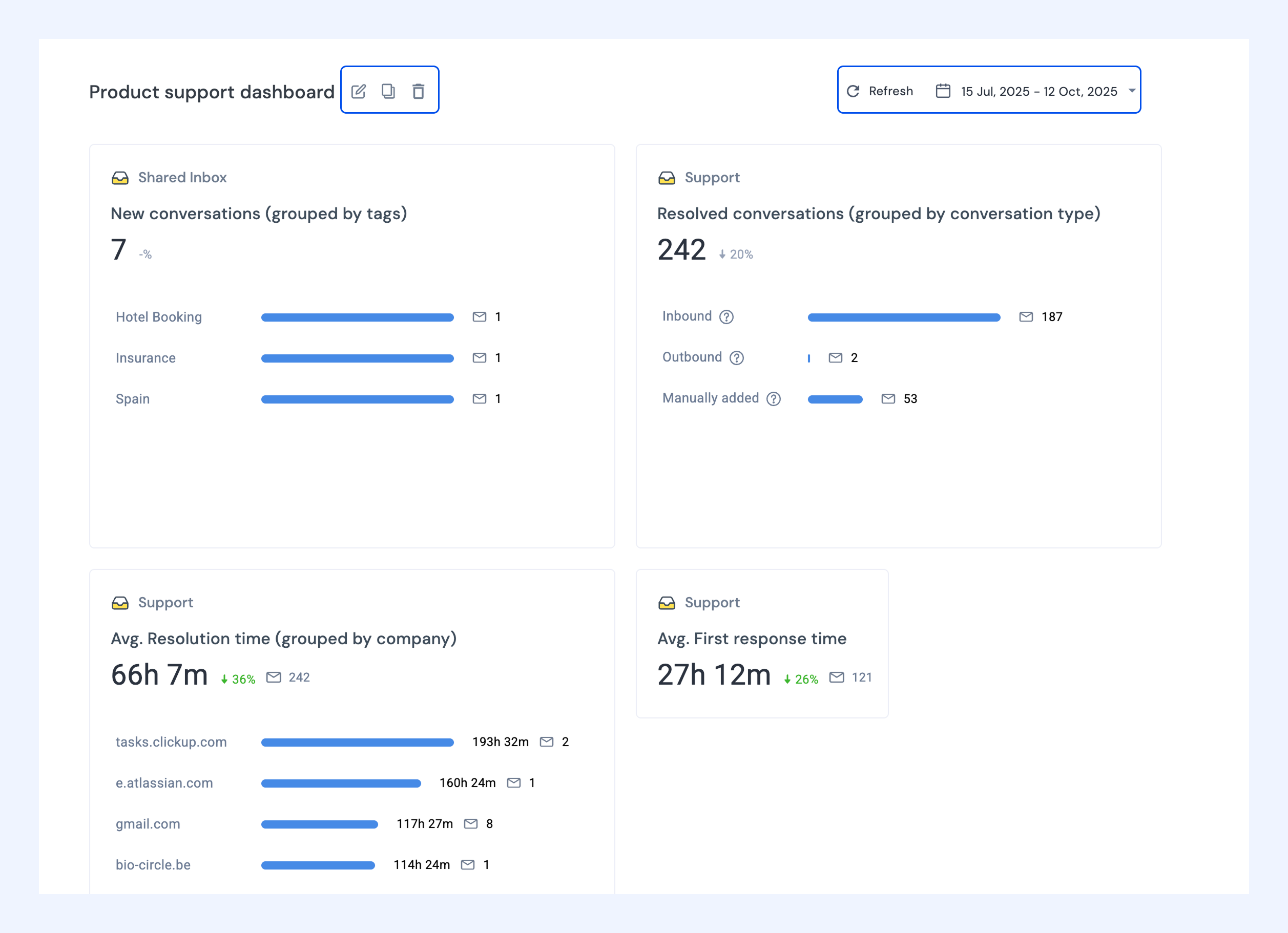This screenshot has width=1288, height=933.
Task: Click the edit dashboard pencil icon
Action: [358, 91]
